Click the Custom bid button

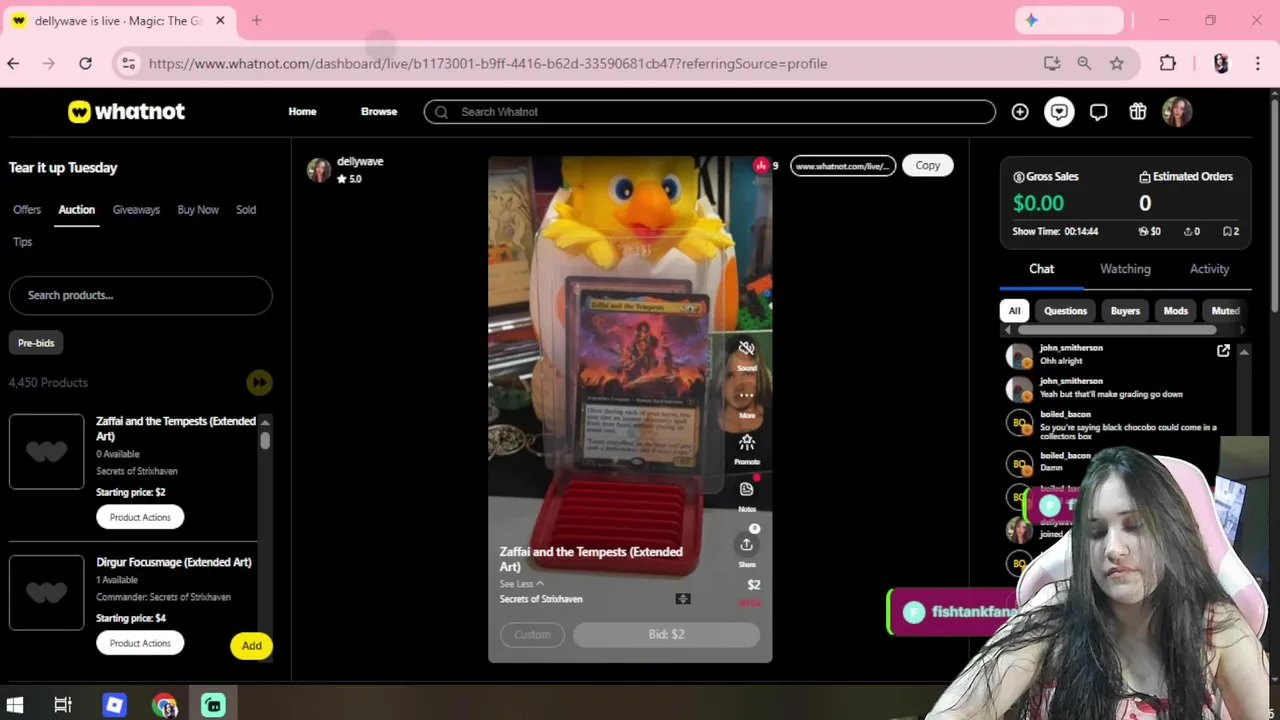click(x=532, y=635)
